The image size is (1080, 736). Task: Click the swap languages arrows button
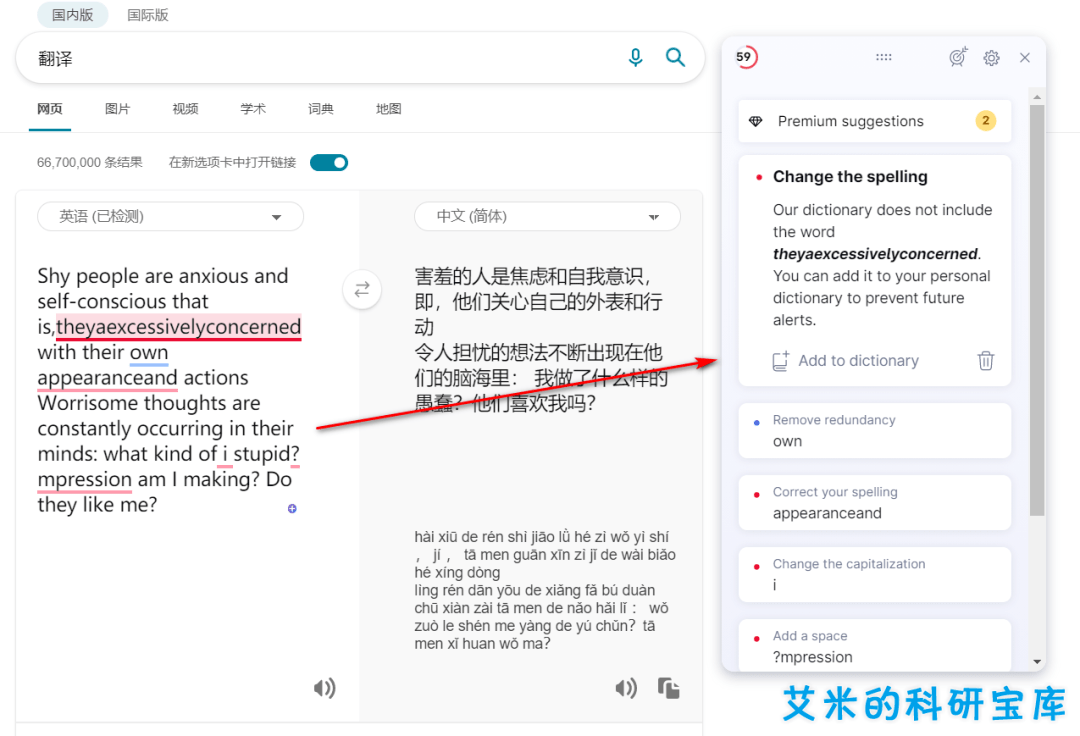coord(362,289)
